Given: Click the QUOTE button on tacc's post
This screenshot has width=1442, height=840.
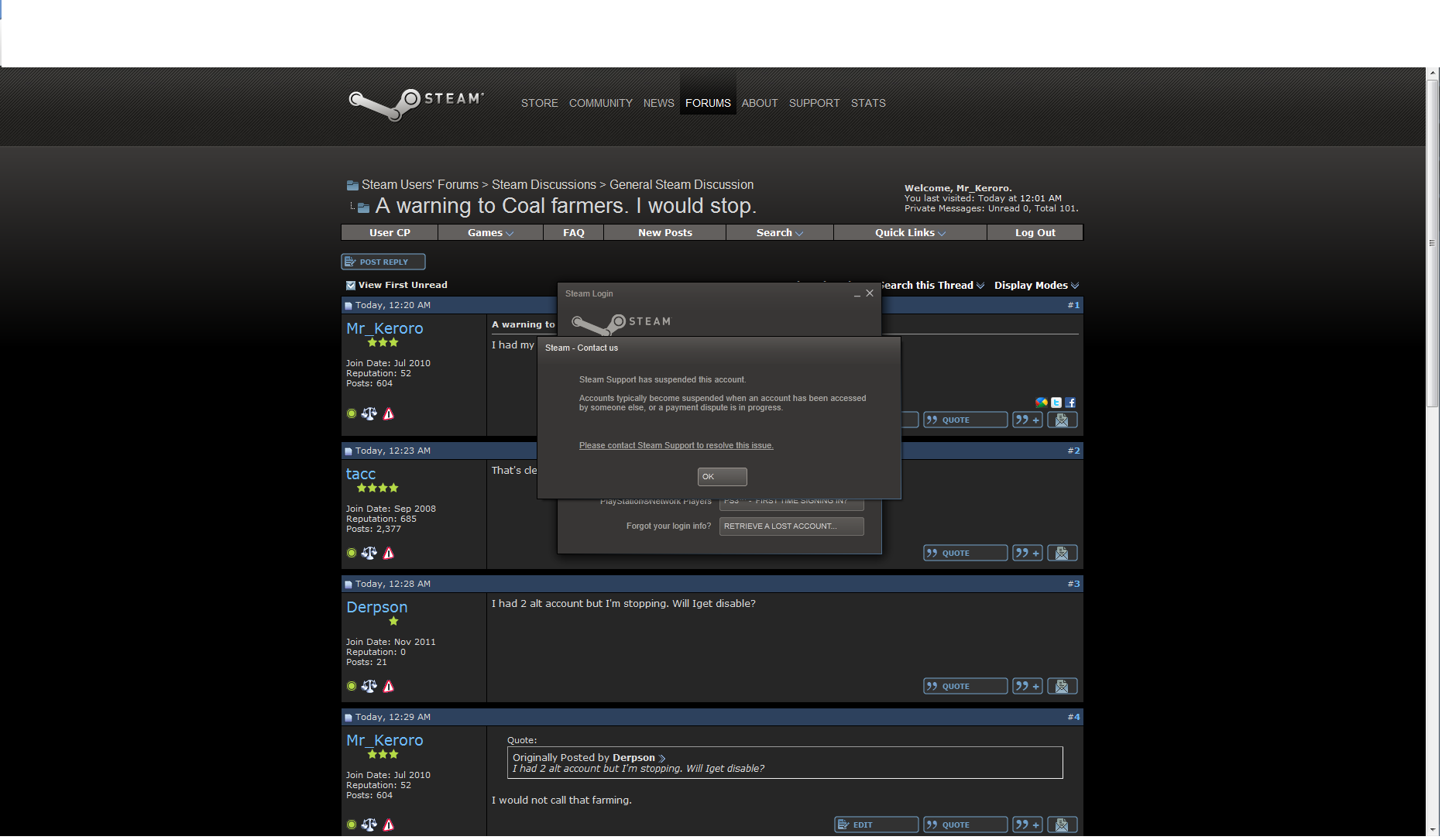Looking at the screenshot, I should tap(966, 554).
